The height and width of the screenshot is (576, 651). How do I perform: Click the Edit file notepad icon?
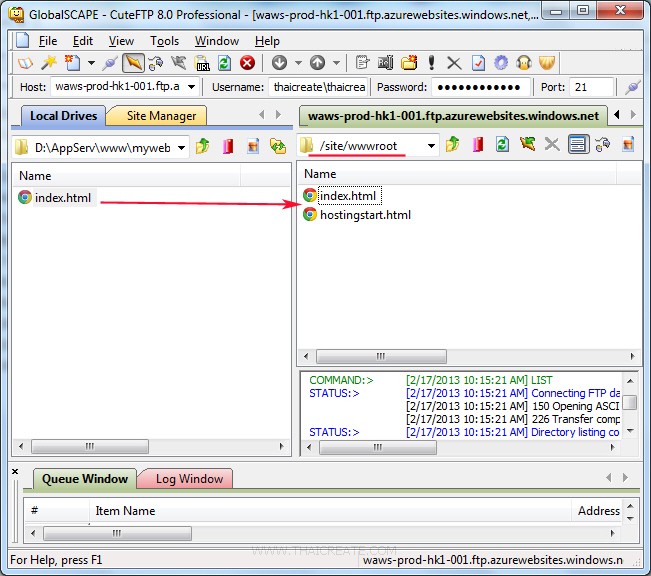(x=362, y=63)
